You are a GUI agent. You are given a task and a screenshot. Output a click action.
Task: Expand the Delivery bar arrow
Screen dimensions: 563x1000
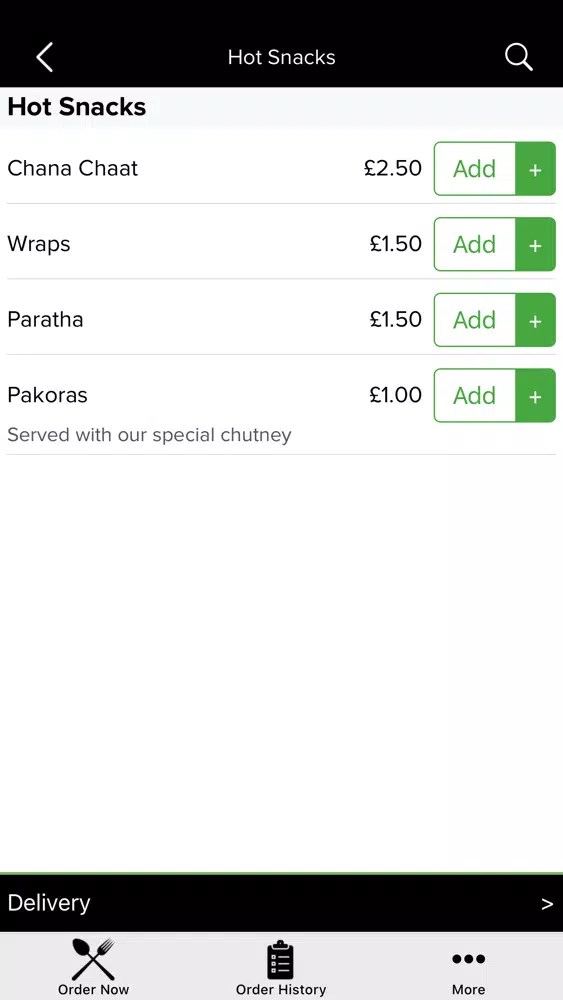tap(547, 904)
